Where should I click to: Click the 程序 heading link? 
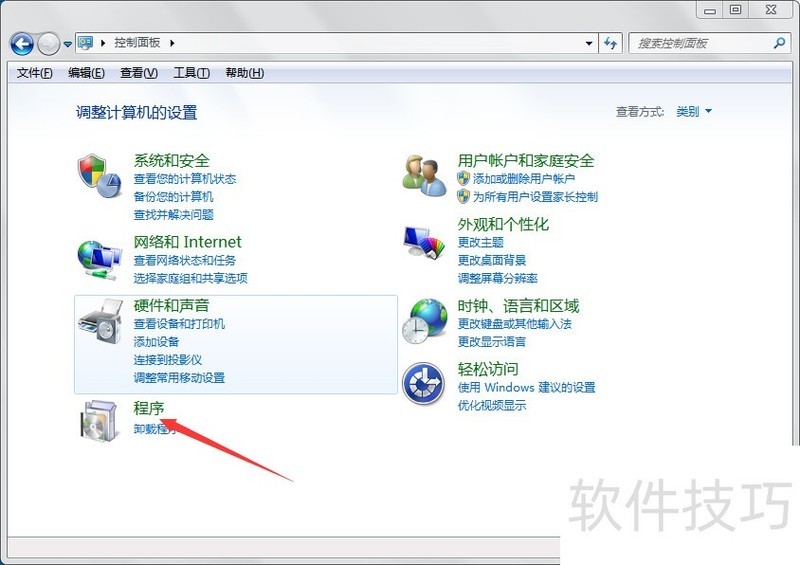tap(149, 407)
